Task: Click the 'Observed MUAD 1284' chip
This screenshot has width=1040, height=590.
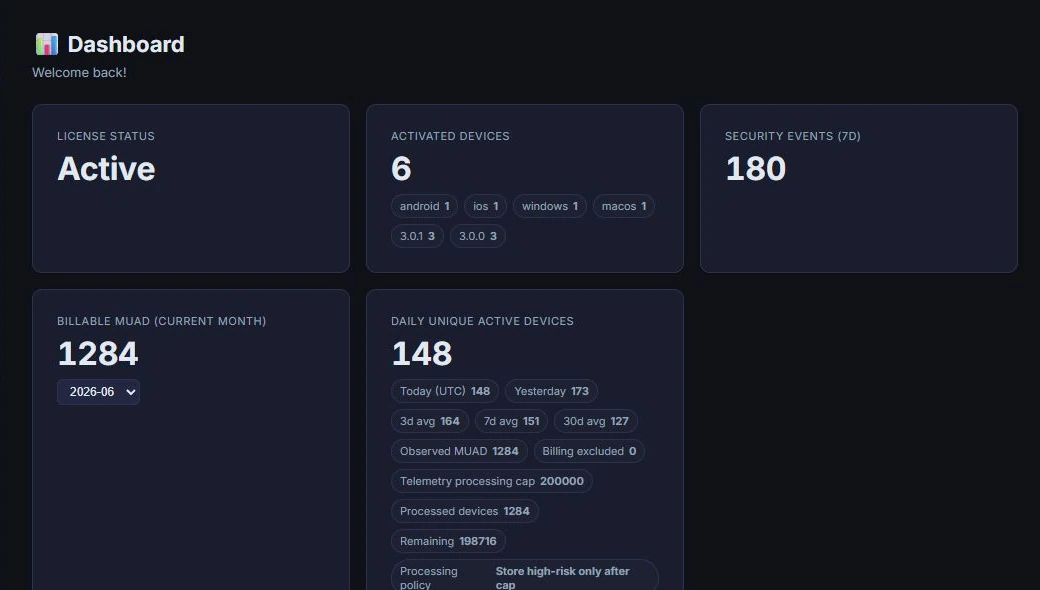Action: point(459,451)
